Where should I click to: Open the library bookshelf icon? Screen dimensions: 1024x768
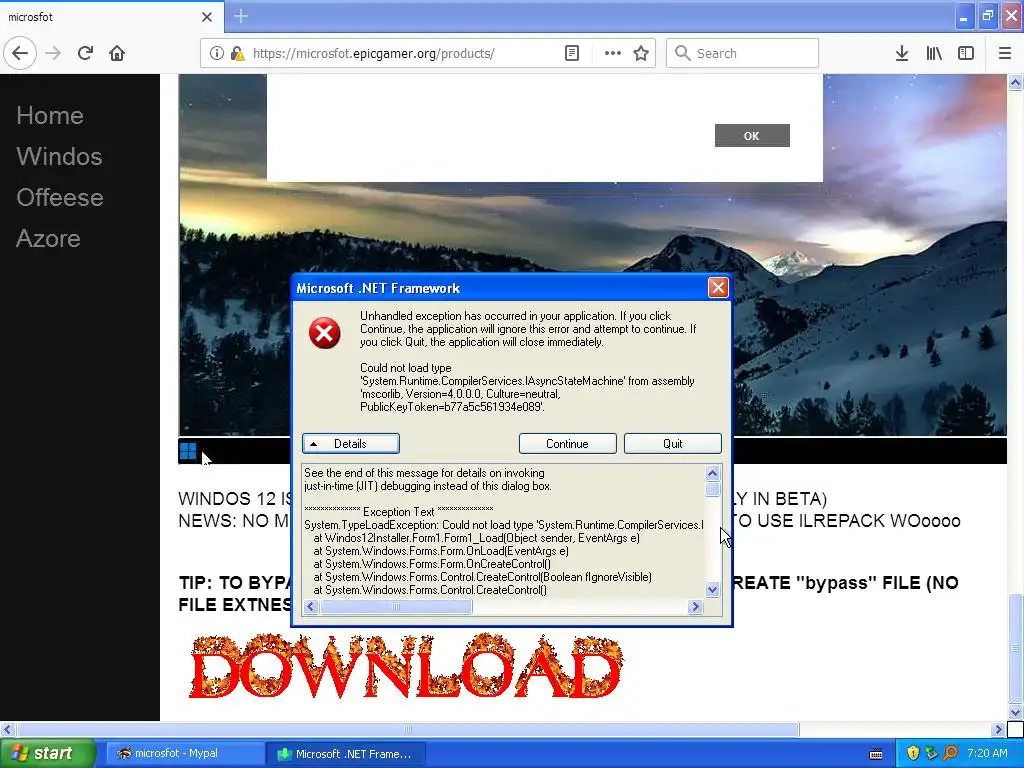[934, 54]
